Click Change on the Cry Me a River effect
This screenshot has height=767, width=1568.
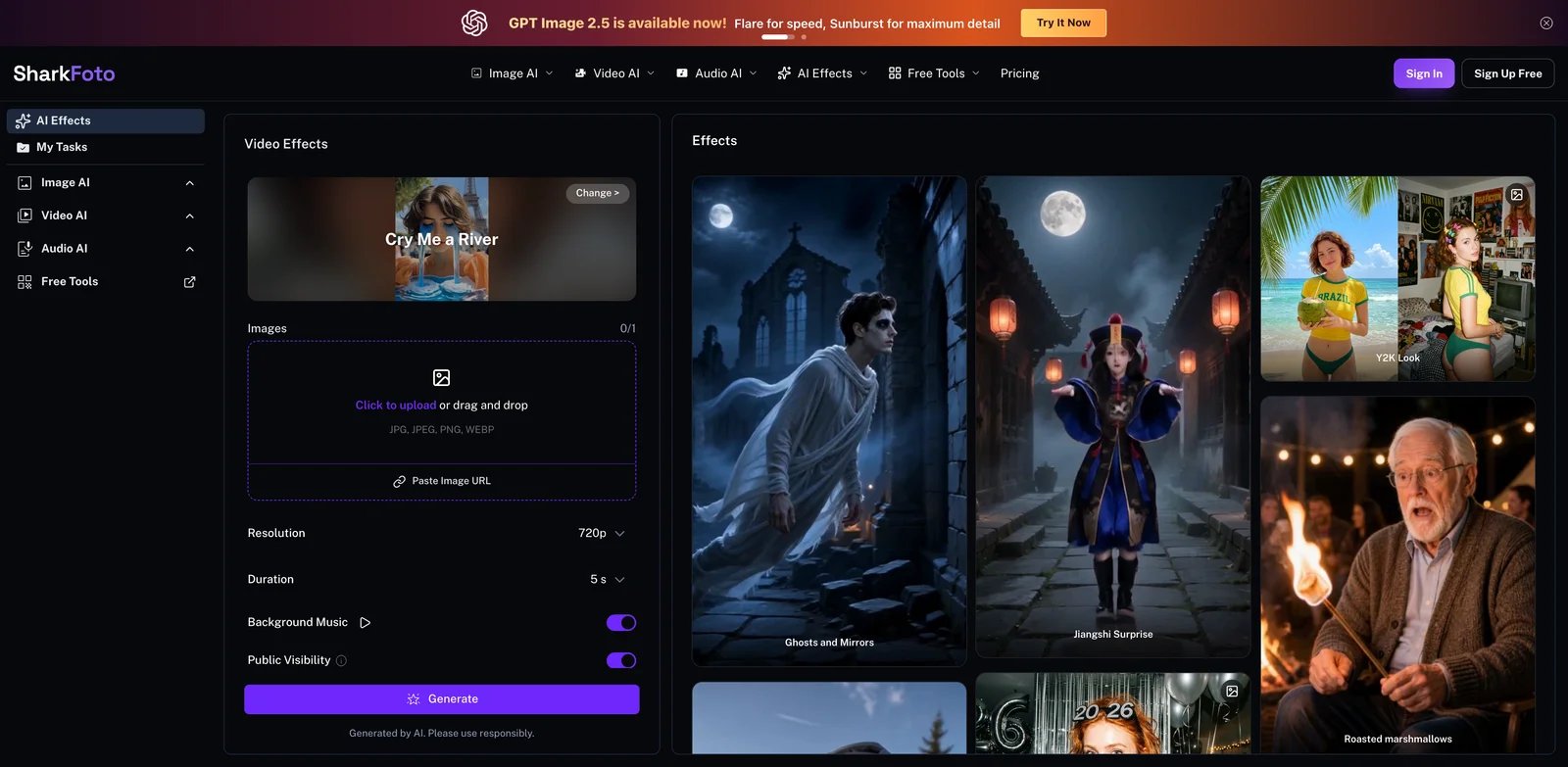598,194
